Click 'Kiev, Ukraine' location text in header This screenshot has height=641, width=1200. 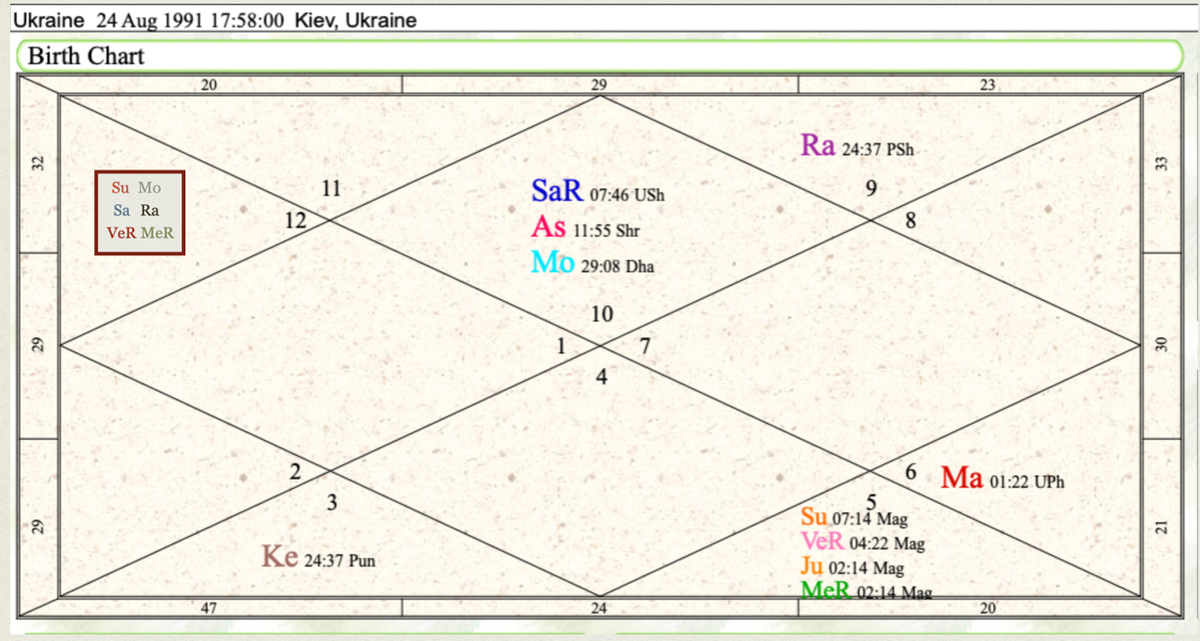pos(356,20)
